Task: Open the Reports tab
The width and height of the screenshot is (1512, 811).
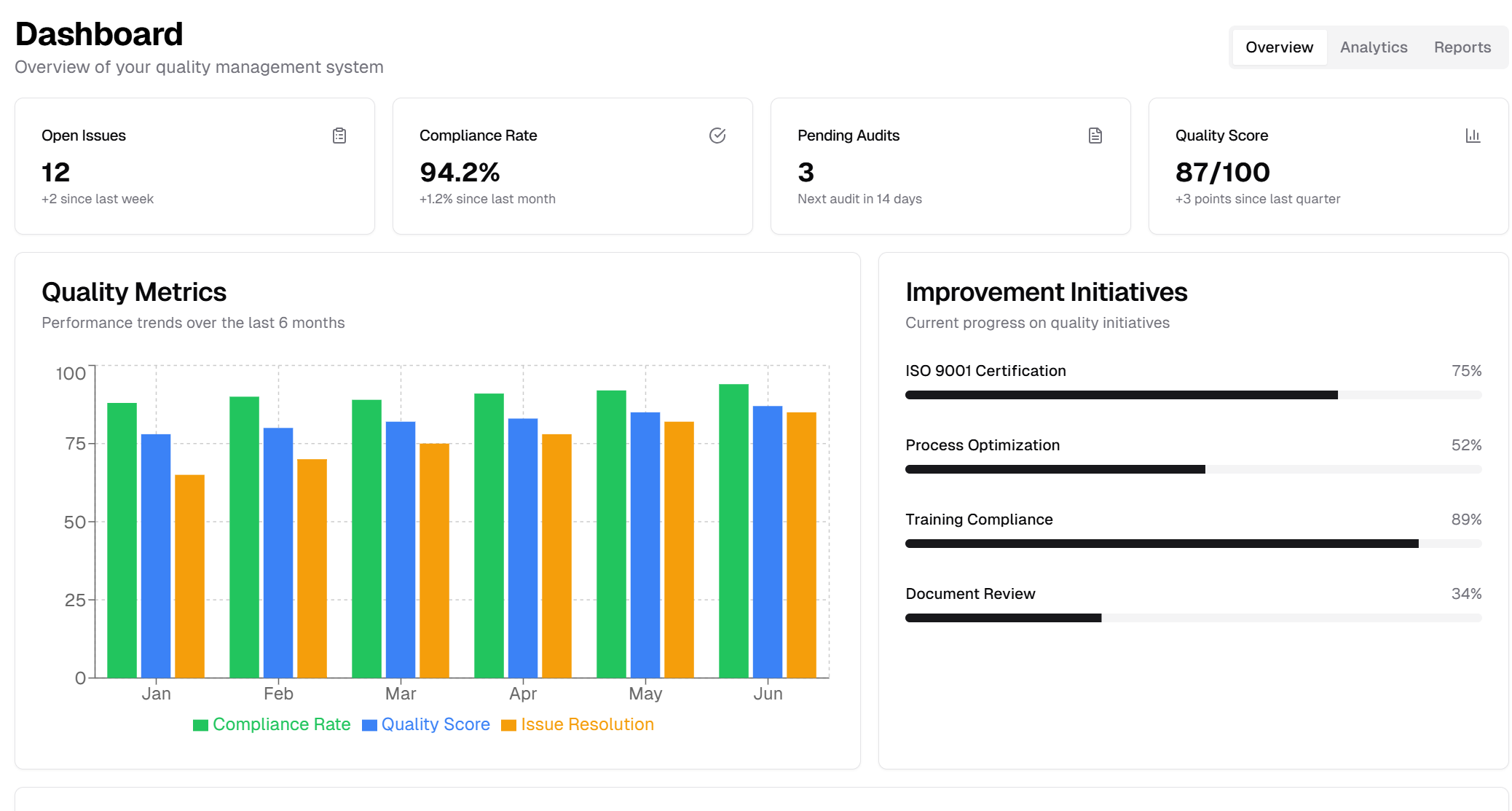Action: click(x=1462, y=47)
